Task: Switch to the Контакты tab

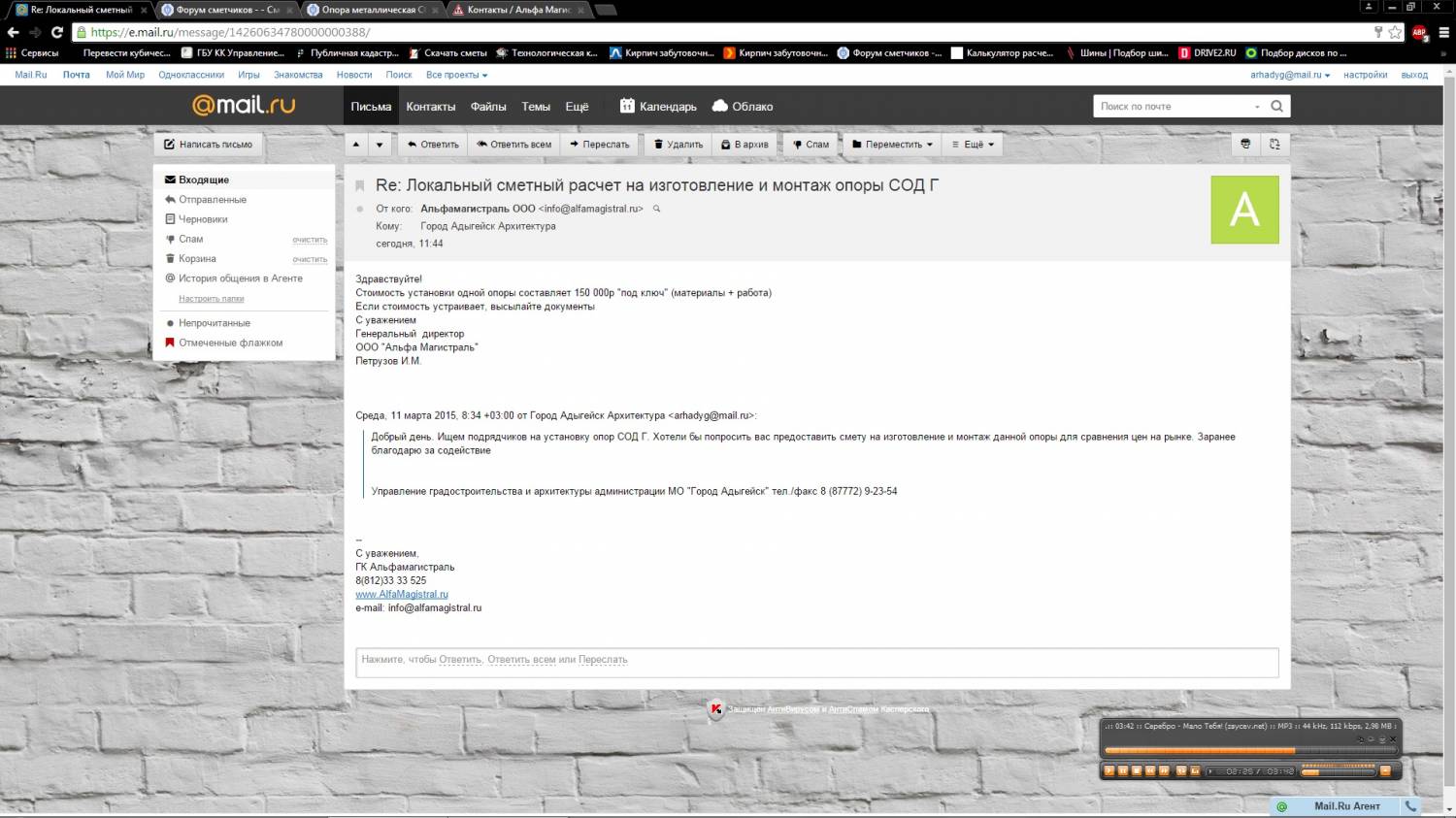Action: 431,107
